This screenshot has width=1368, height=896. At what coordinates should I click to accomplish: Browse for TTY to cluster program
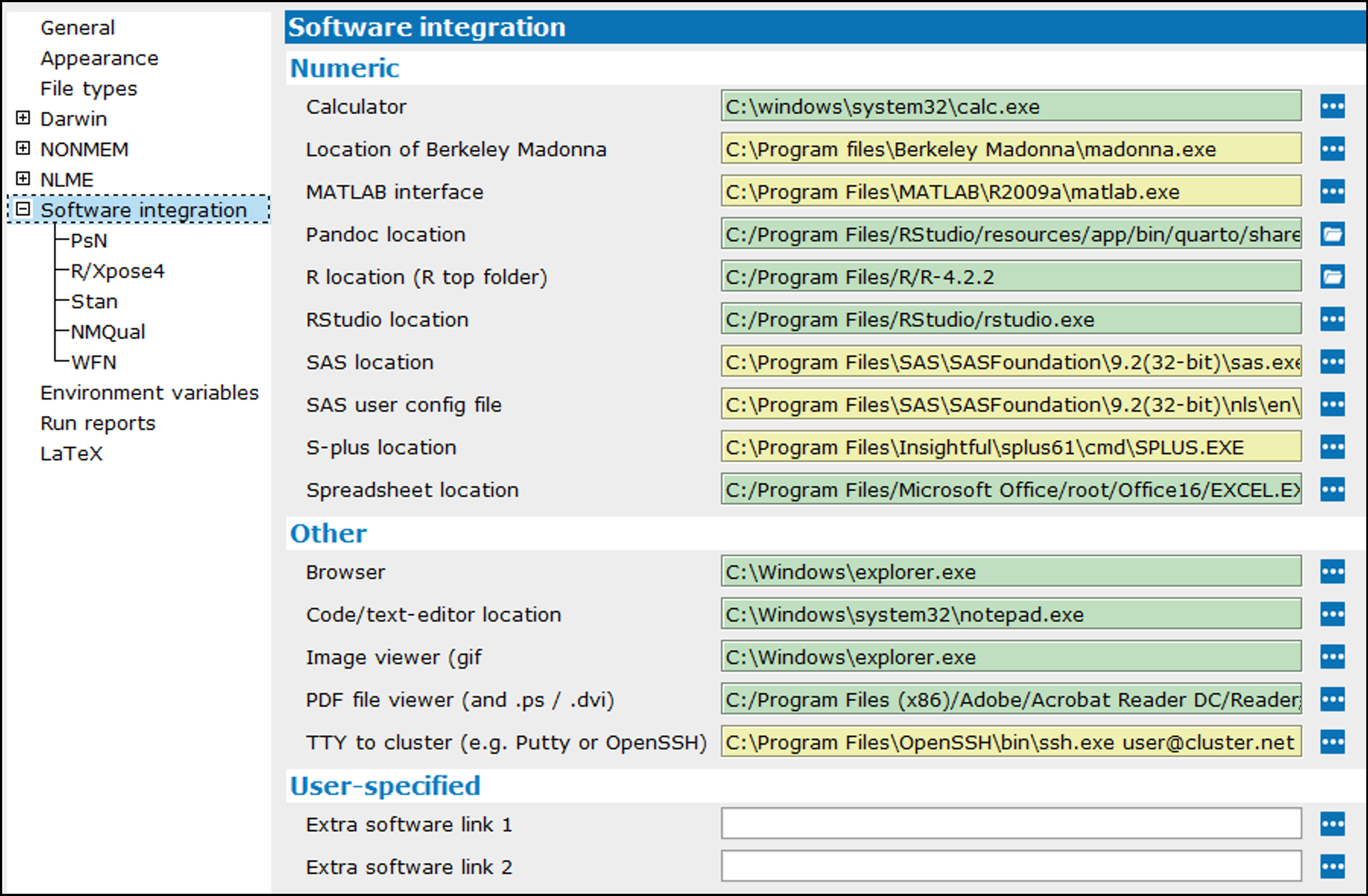[x=1332, y=742]
